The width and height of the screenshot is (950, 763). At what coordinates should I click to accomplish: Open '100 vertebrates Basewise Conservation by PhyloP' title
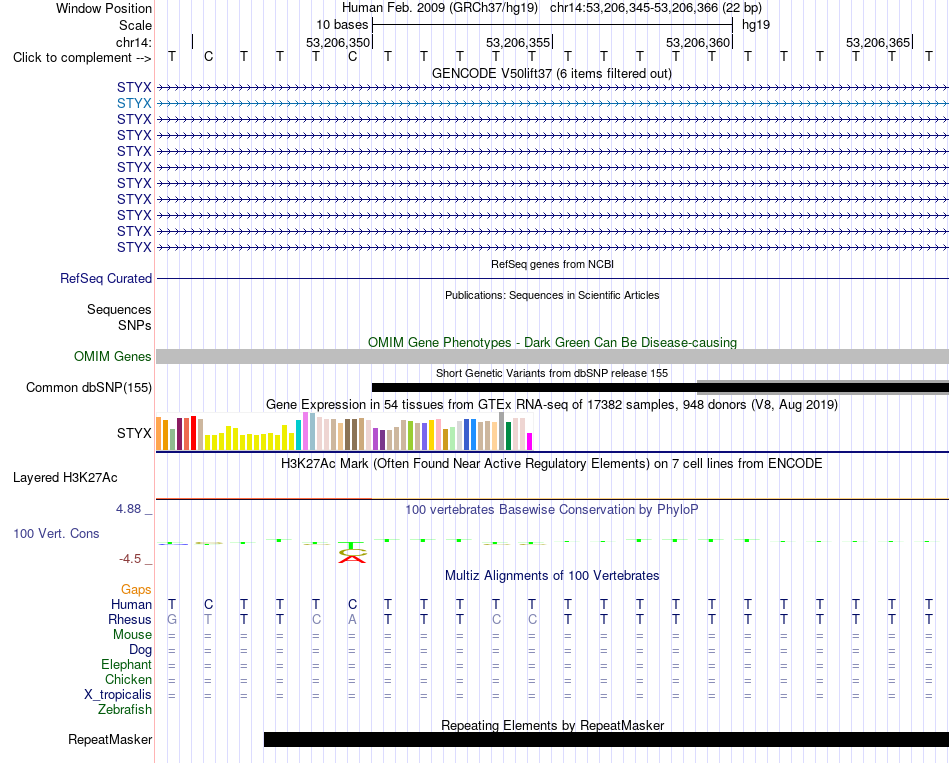coord(552,510)
